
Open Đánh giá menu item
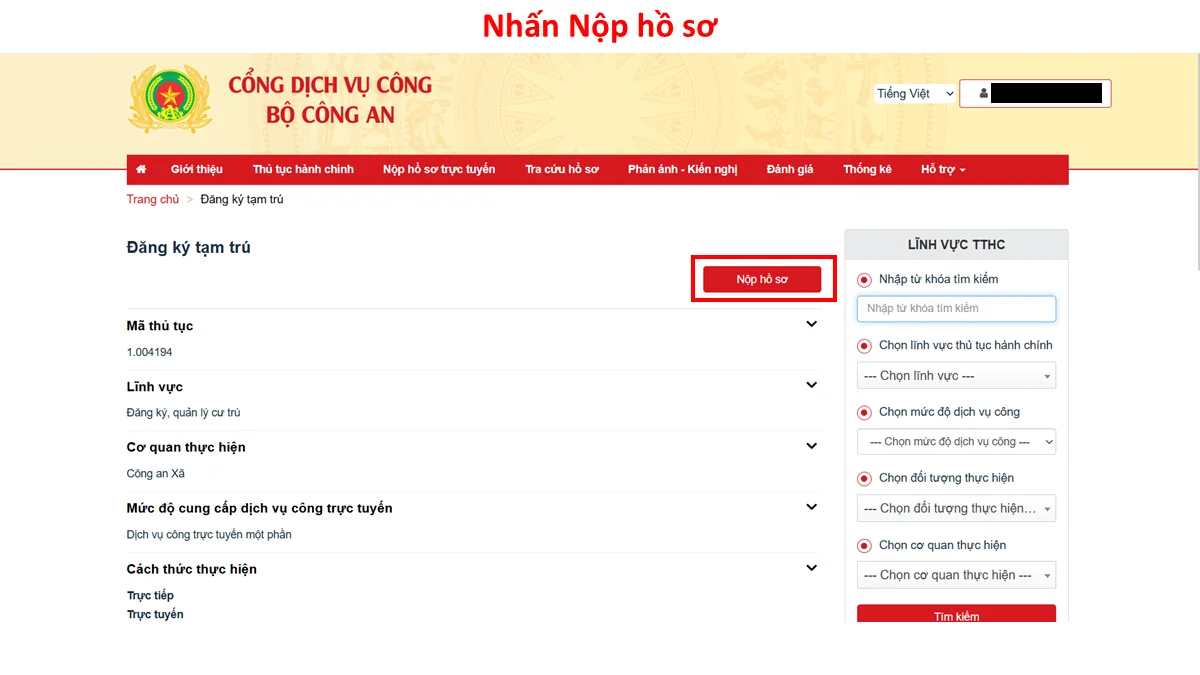pyautogui.click(x=790, y=170)
